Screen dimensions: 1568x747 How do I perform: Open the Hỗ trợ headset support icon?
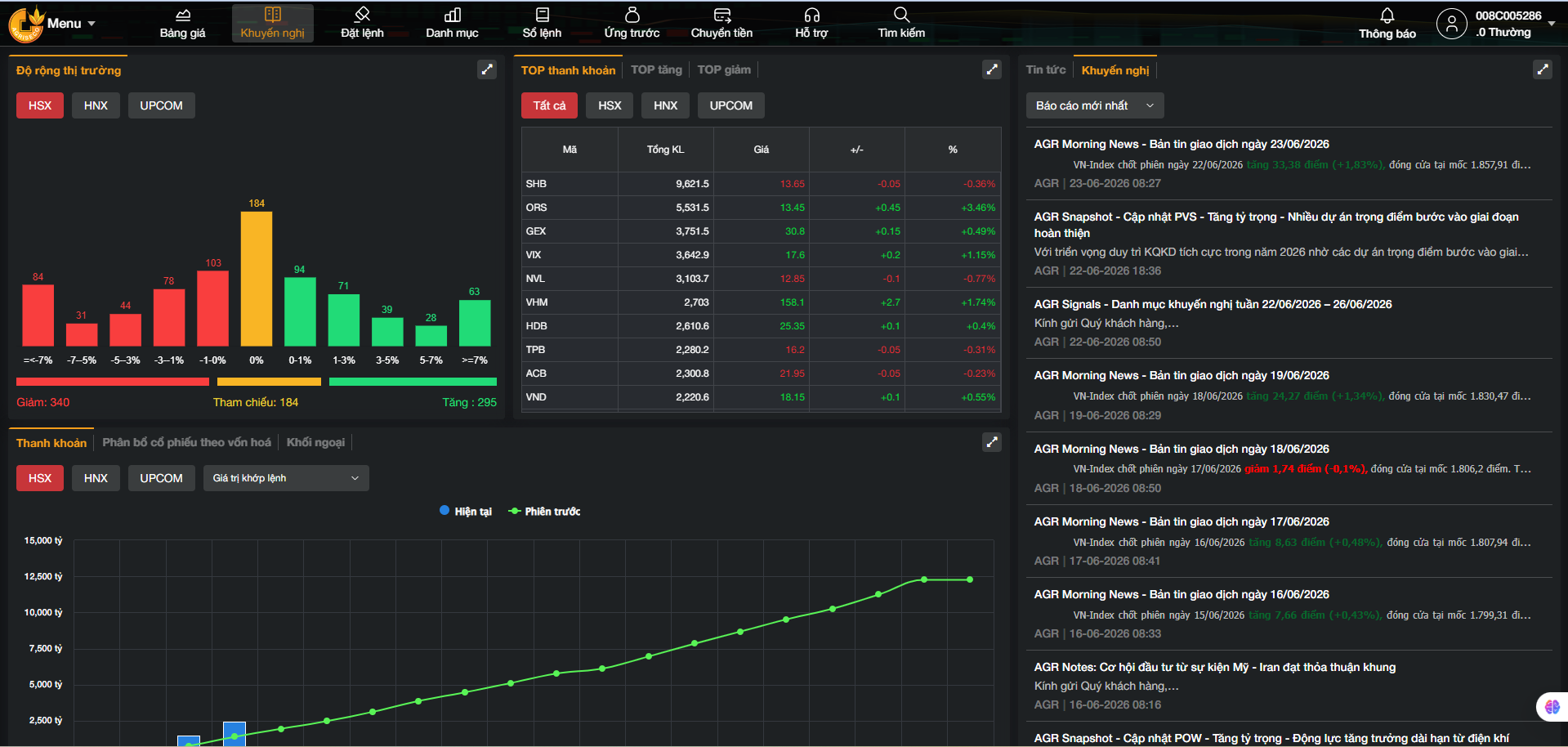[x=811, y=15]
